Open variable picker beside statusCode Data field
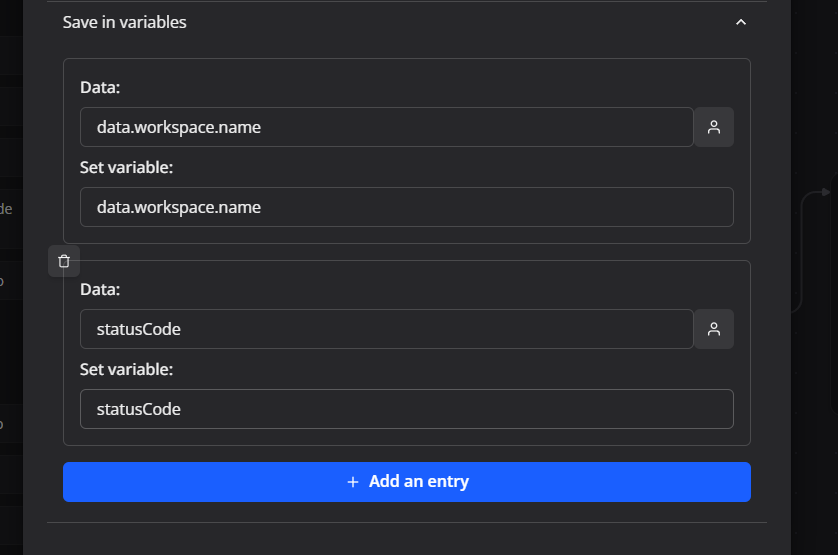 click(714, 329)
